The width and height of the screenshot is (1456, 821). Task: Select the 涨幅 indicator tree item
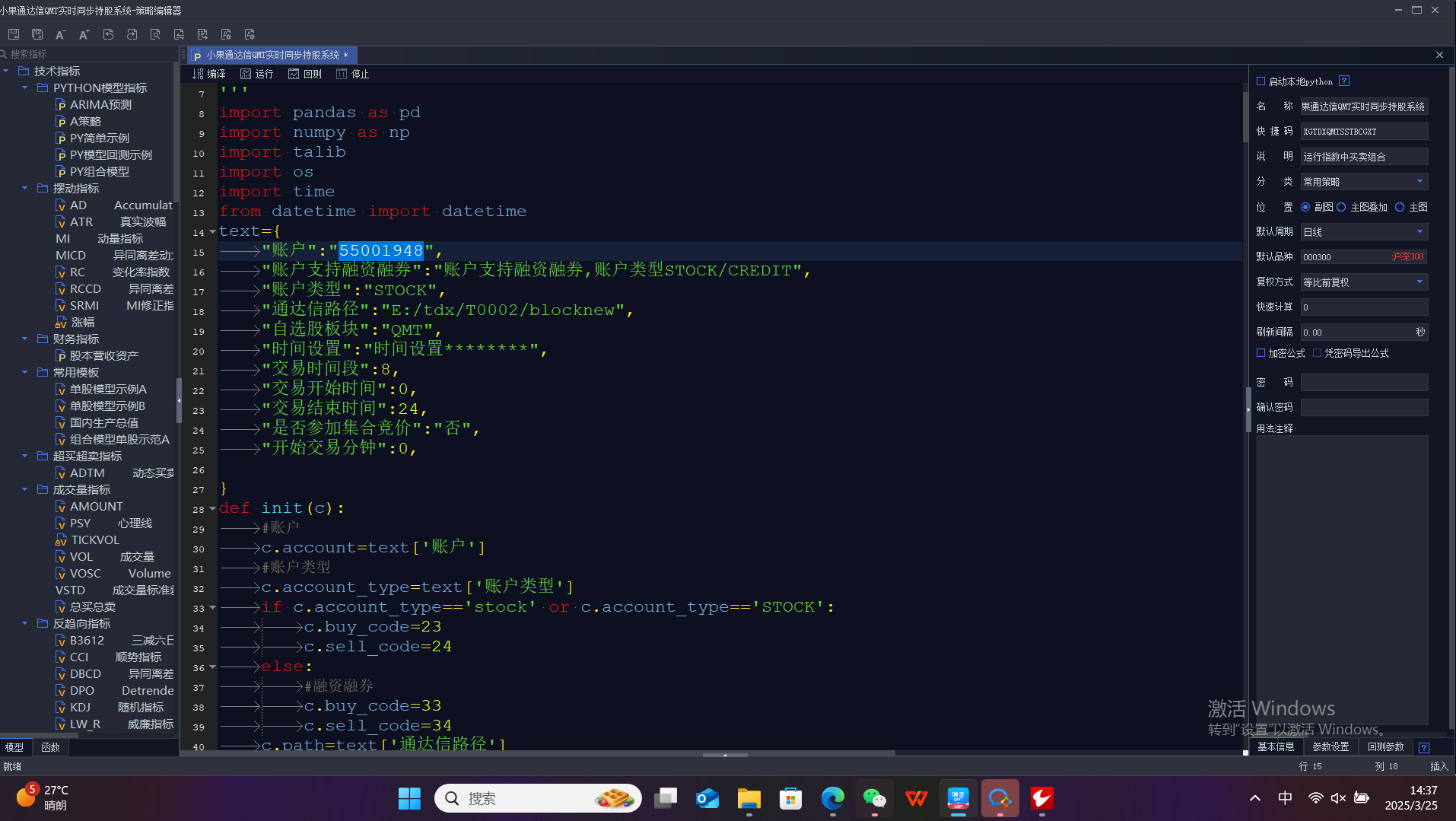coord(75,322)
